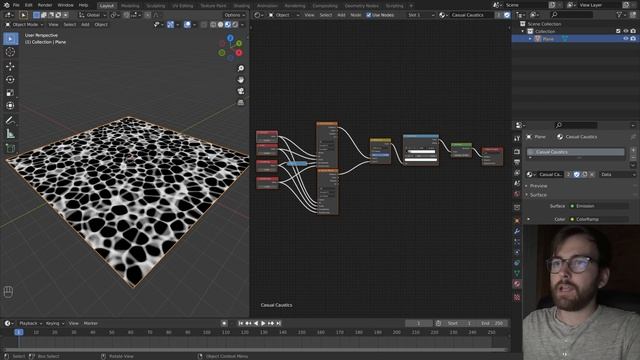This screenshot has width=640, height=360.
Task: Open node editor Object type dropdown
Action: click(x=284, y=15)
